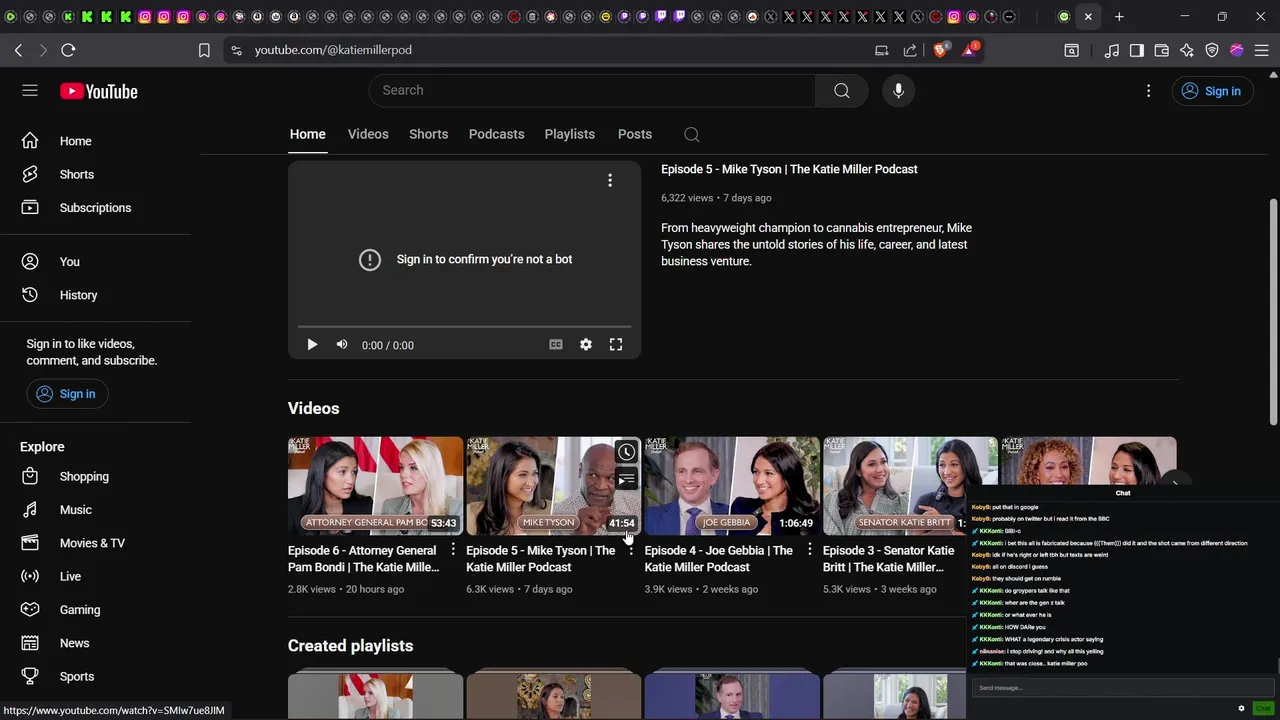Explore Gaming in the sidebar

95,610
